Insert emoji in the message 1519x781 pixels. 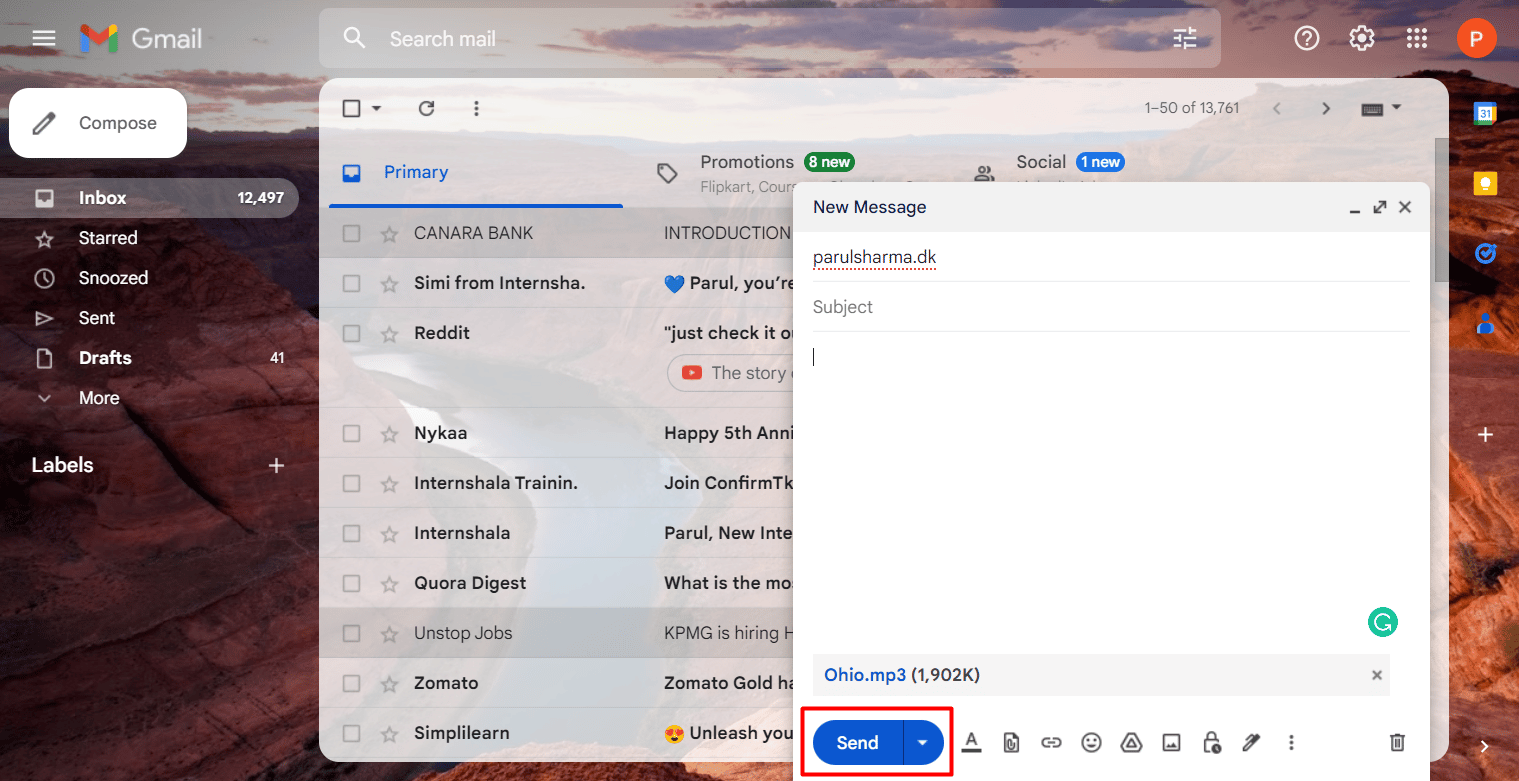1092,742
